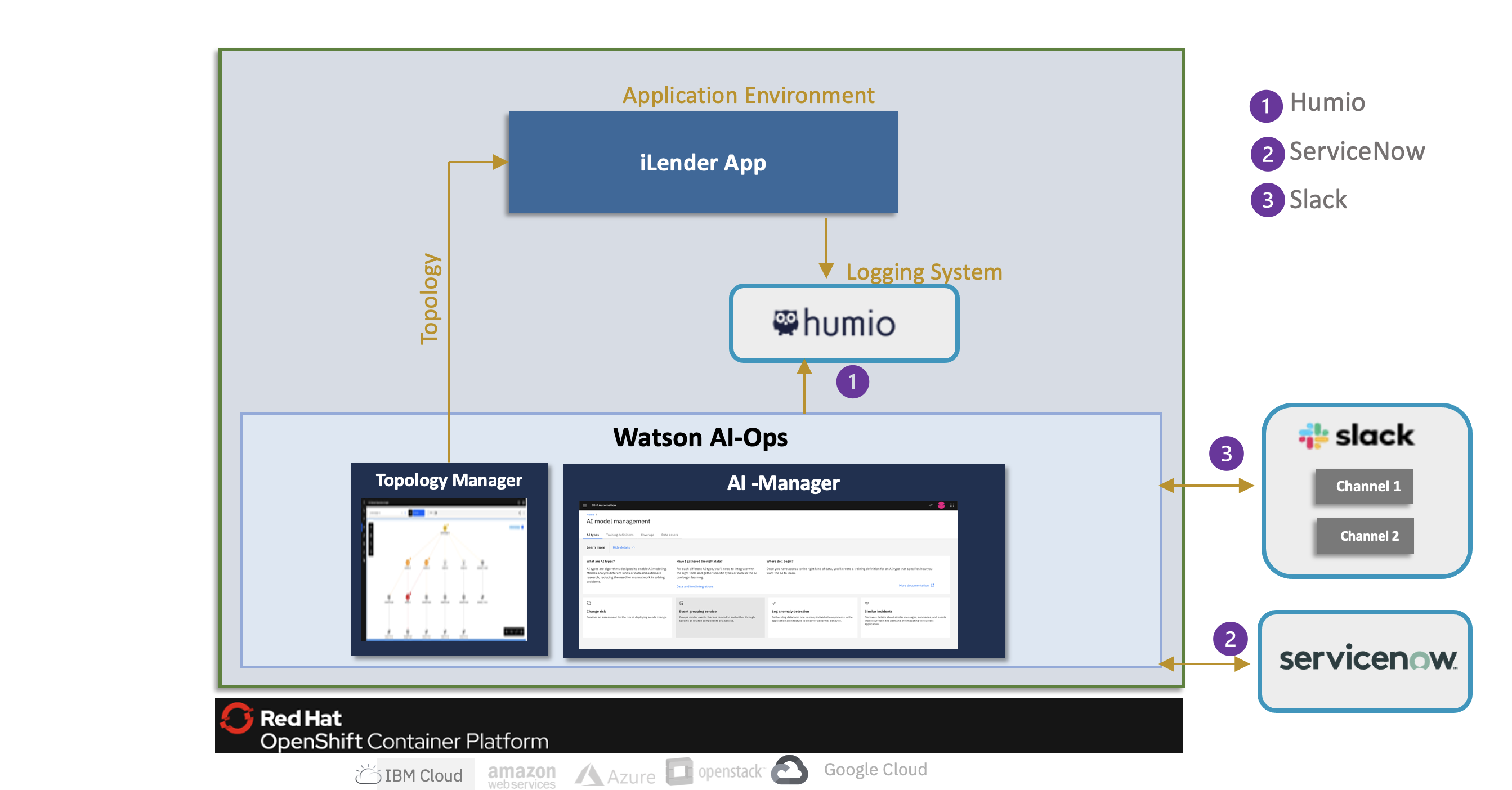Switch to the AI types tab
Viewport: 1512px width, 790px height.
[x=593, y=535]
